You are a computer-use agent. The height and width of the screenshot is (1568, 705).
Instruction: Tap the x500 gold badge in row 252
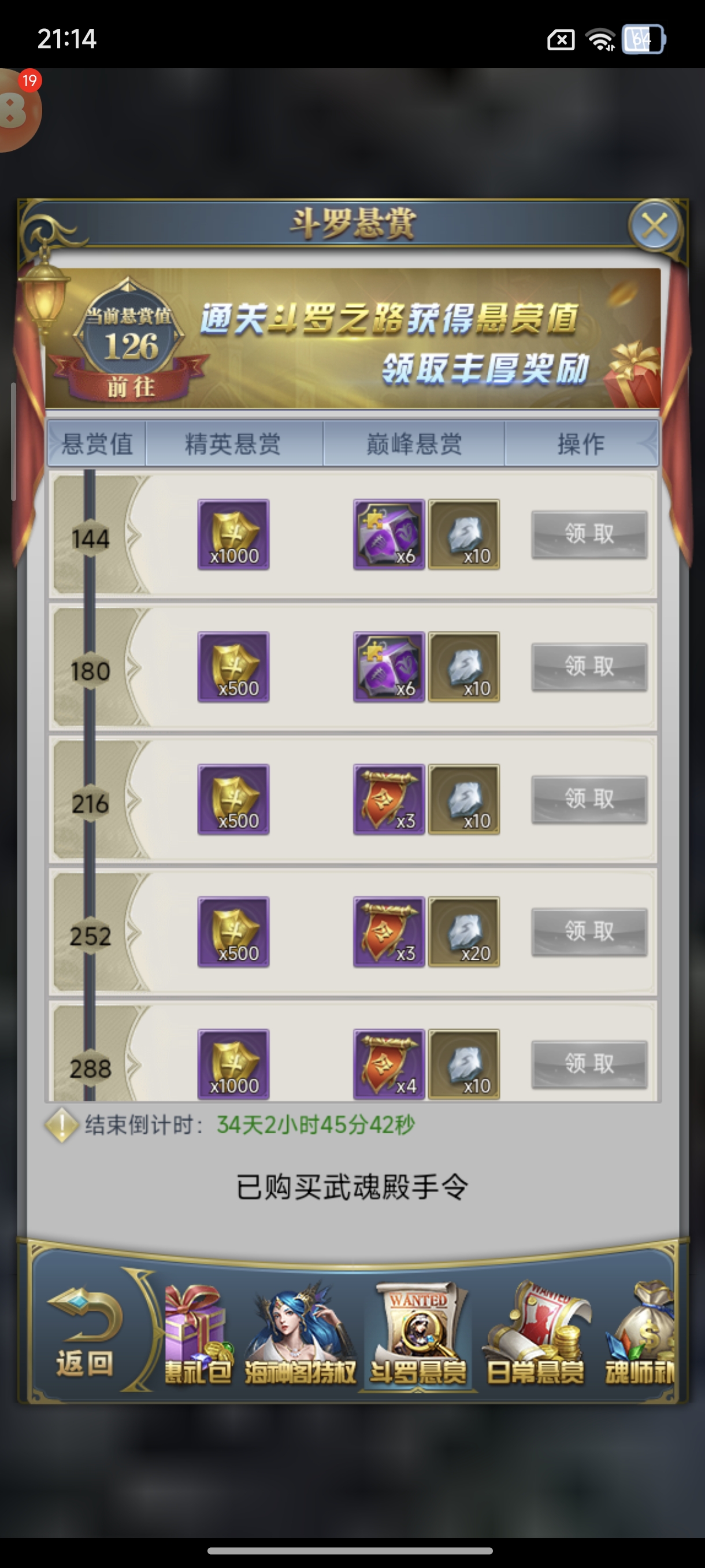(x=233, y=932)
